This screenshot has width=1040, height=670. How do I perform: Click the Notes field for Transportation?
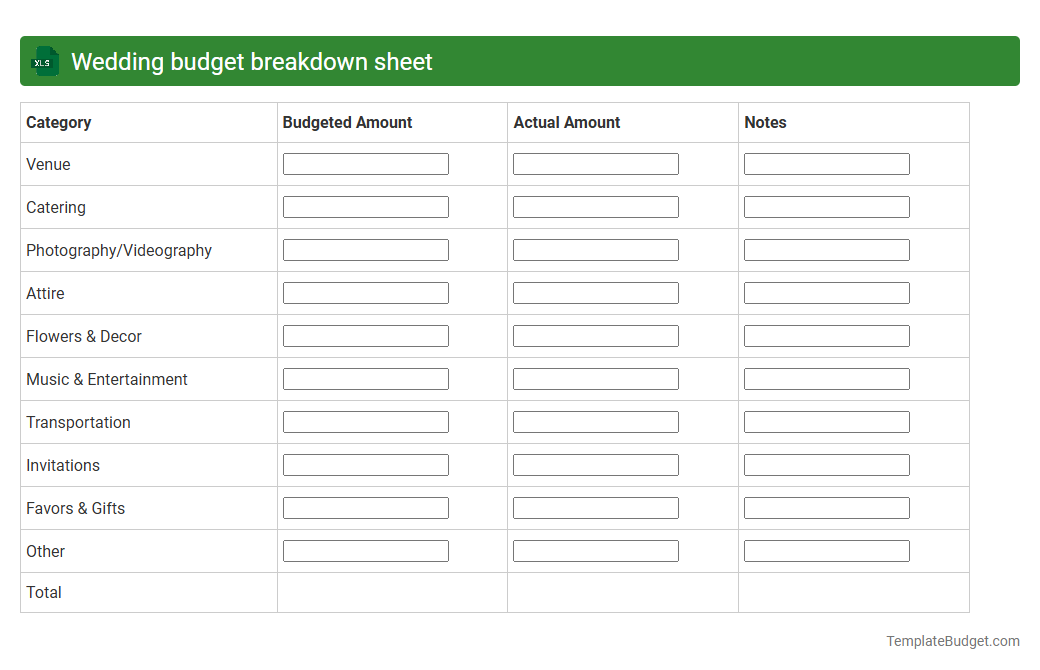point(826,421)
